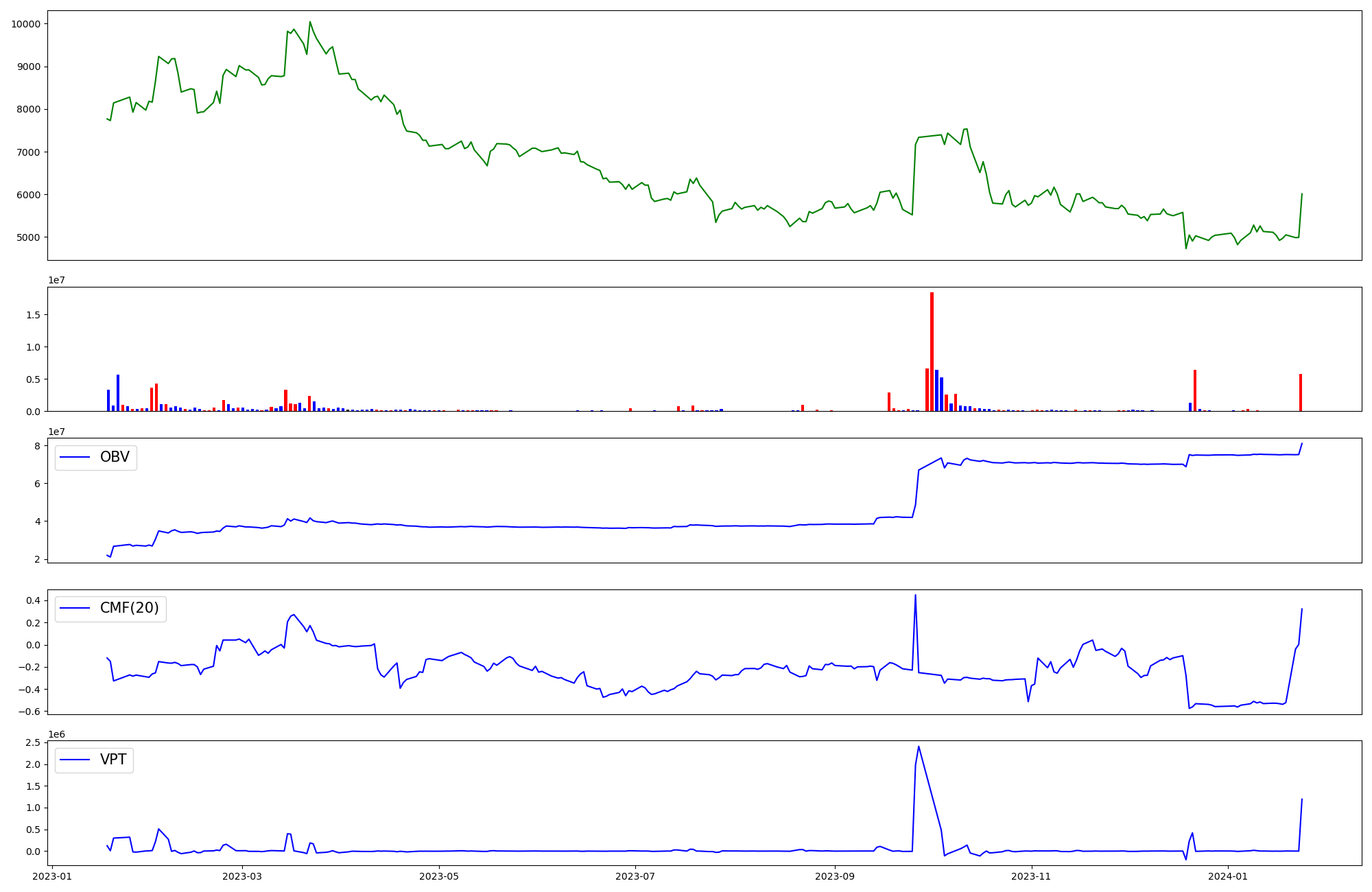Viewport: 1372px width, 892px height.
Task: Click the 2023-05 x-axis date label
Action: pyautogui.click(x=439, y=876)
